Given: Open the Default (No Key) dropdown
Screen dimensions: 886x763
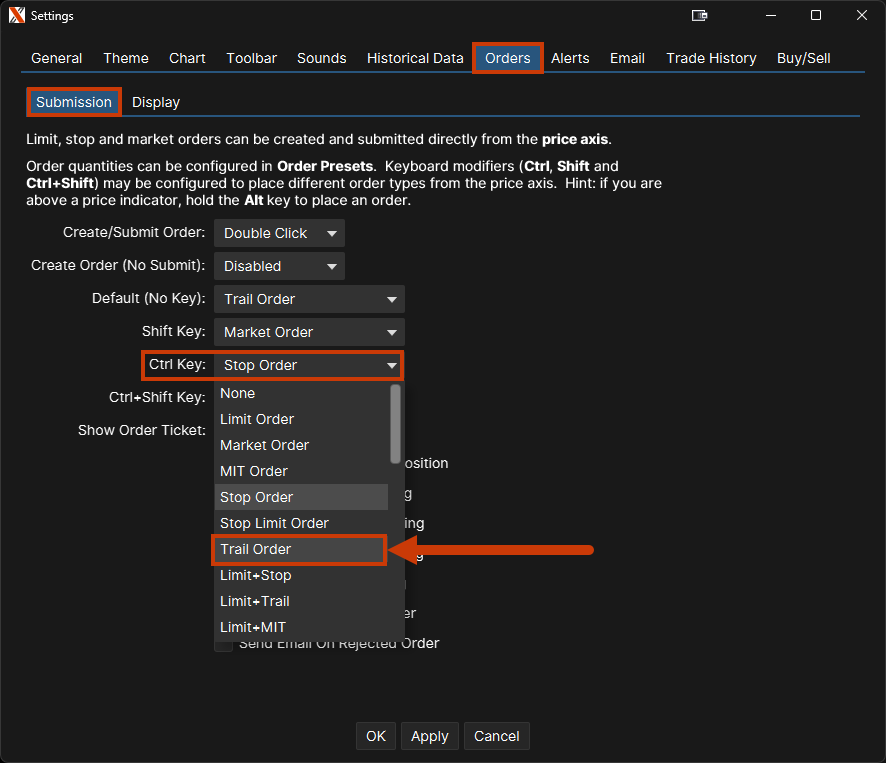Looking at the screenshot, I should (x=309, y=299).
